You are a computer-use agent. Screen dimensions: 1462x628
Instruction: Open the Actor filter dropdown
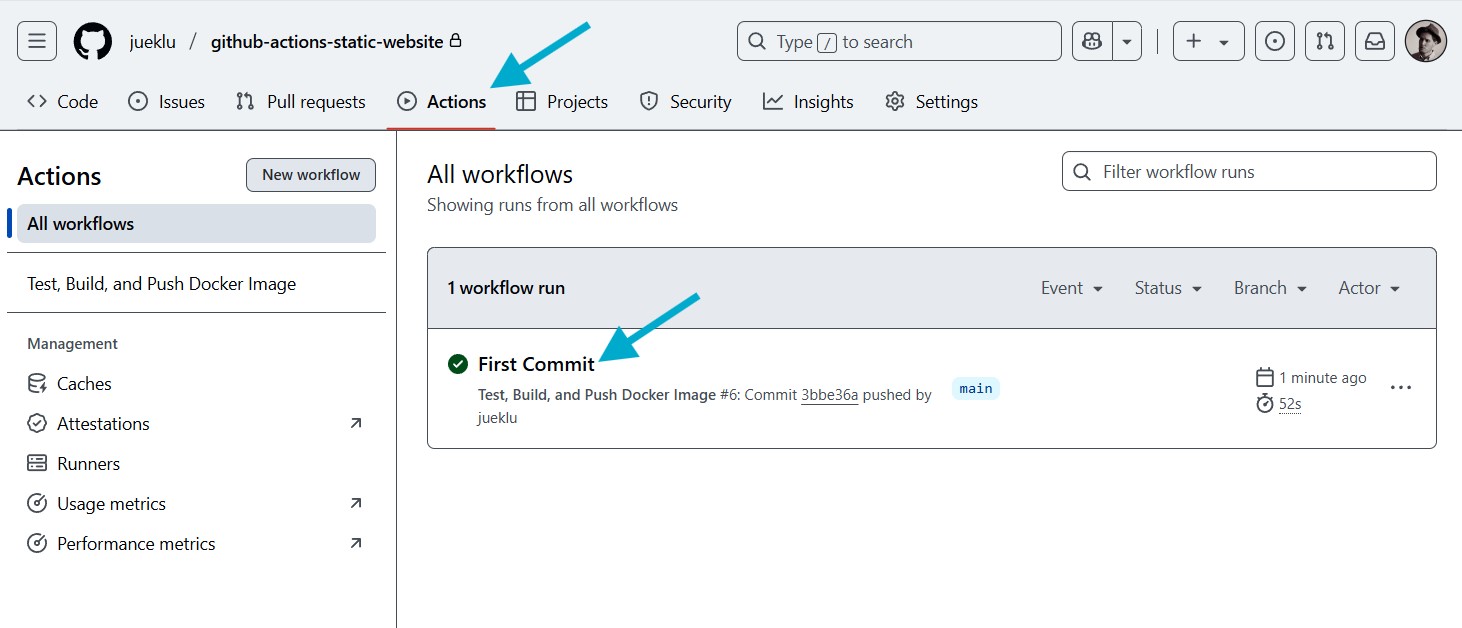[1369, 288]
